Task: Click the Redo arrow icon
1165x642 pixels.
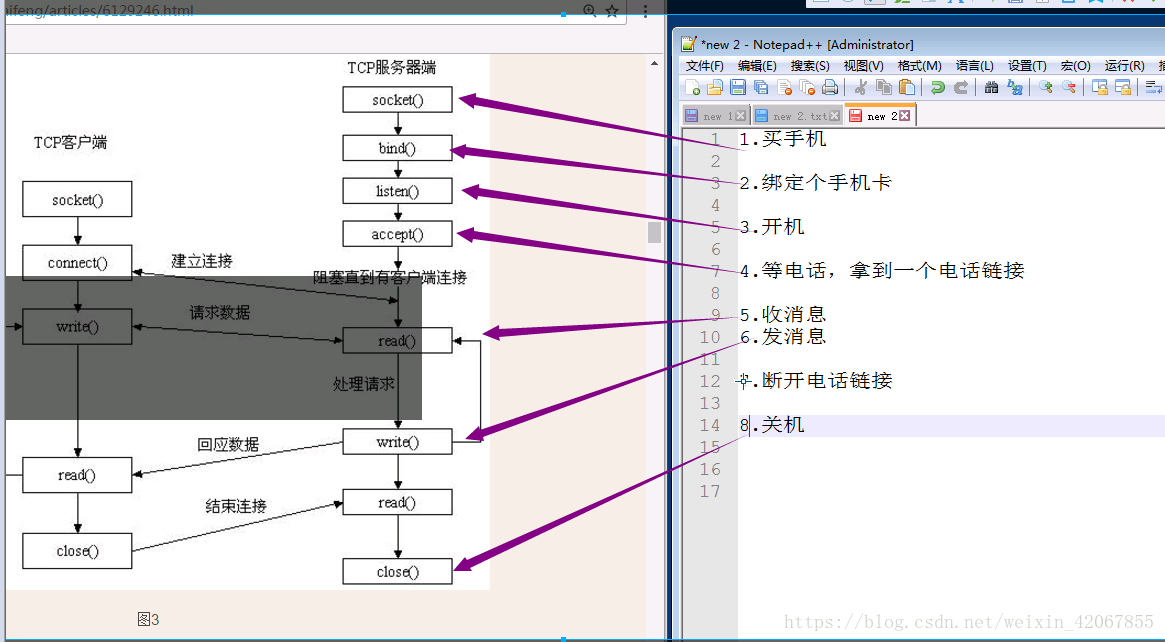Action: pyautogui.click(x=961, y=88)
